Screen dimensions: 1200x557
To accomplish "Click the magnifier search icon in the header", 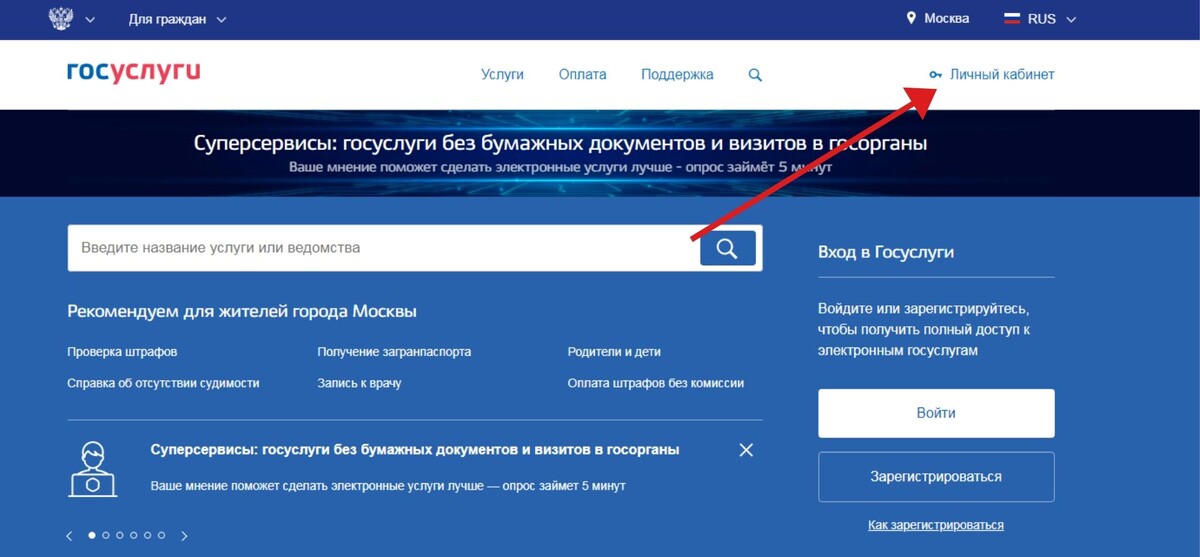I will 755,75.
